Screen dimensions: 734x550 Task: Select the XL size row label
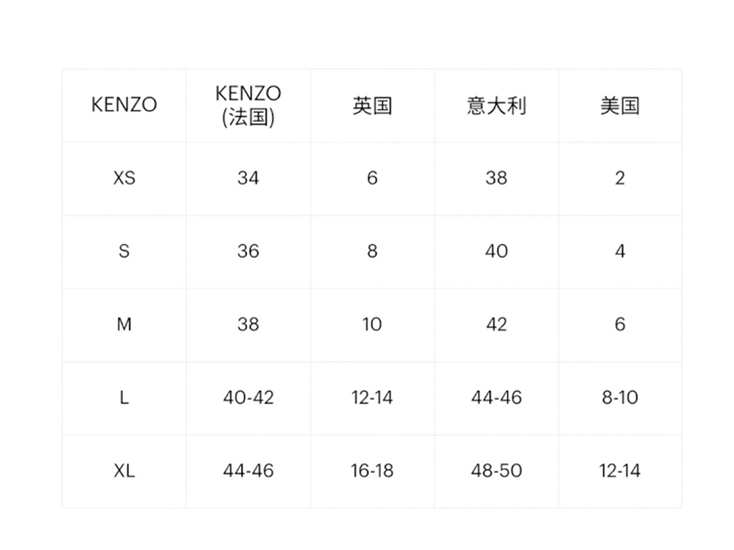pos(124,470)
